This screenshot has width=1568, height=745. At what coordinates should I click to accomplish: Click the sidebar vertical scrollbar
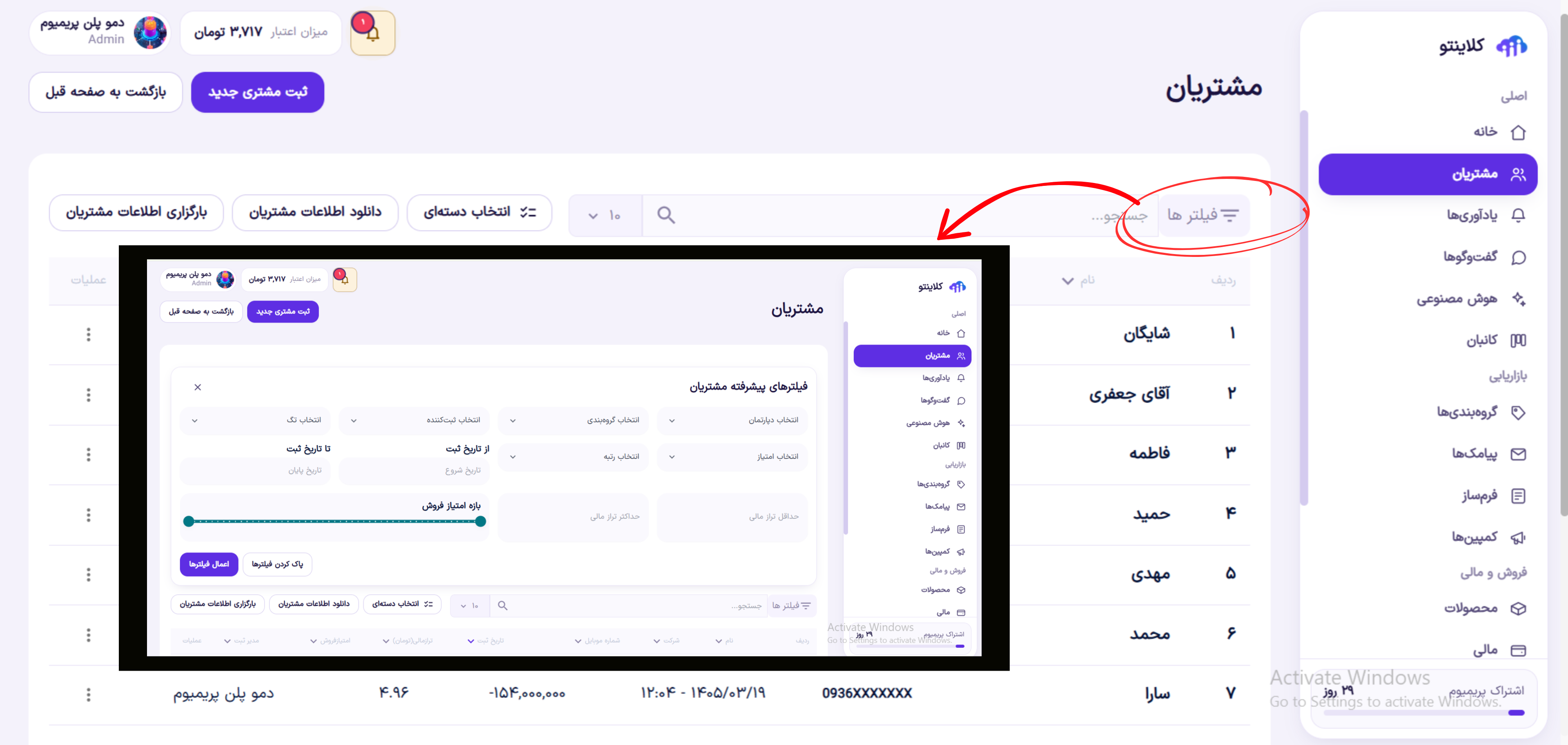[1303, 308]
